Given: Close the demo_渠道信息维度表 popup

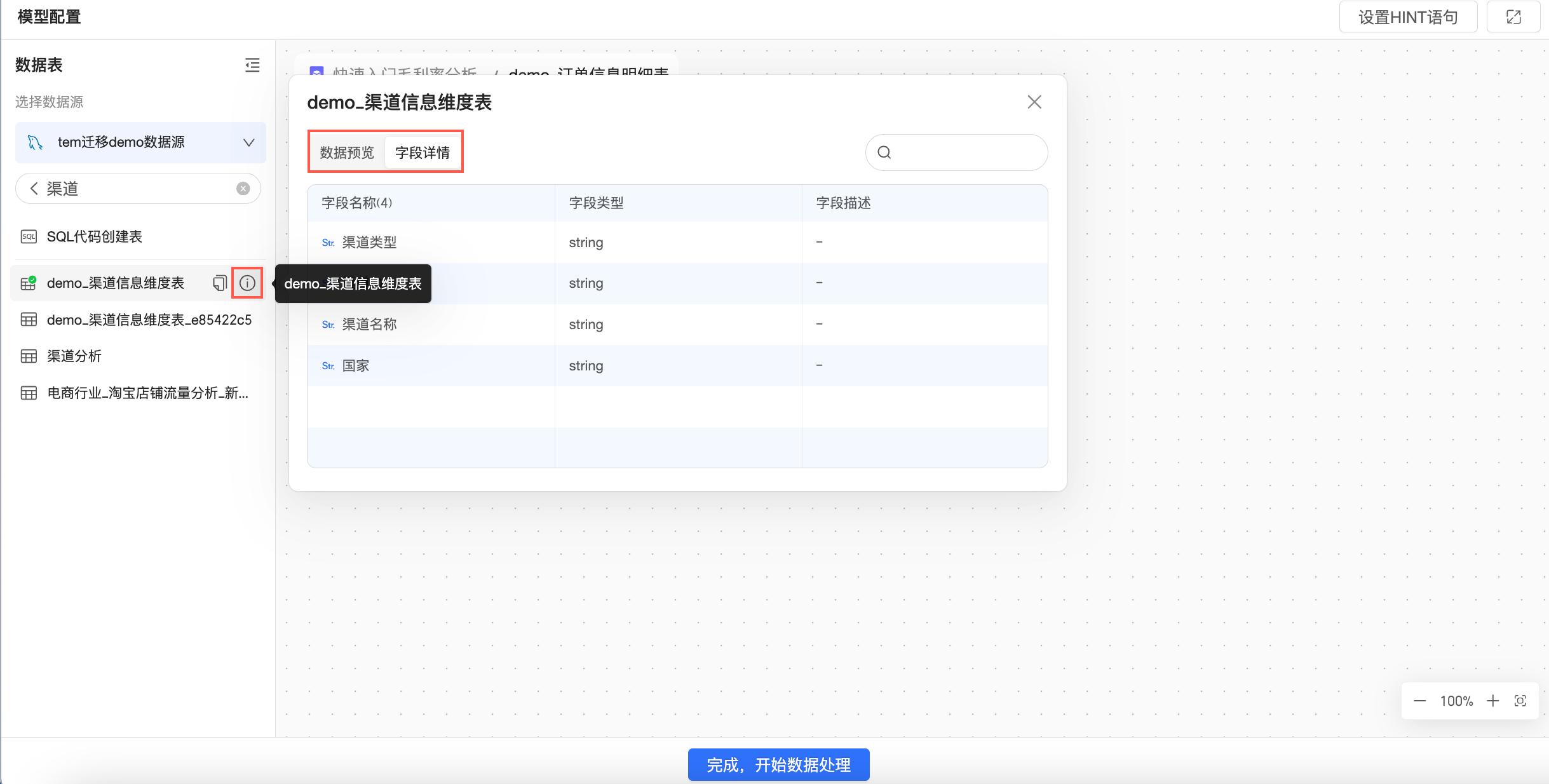Looking at the screenshot, I should (x=1034, y=102).
